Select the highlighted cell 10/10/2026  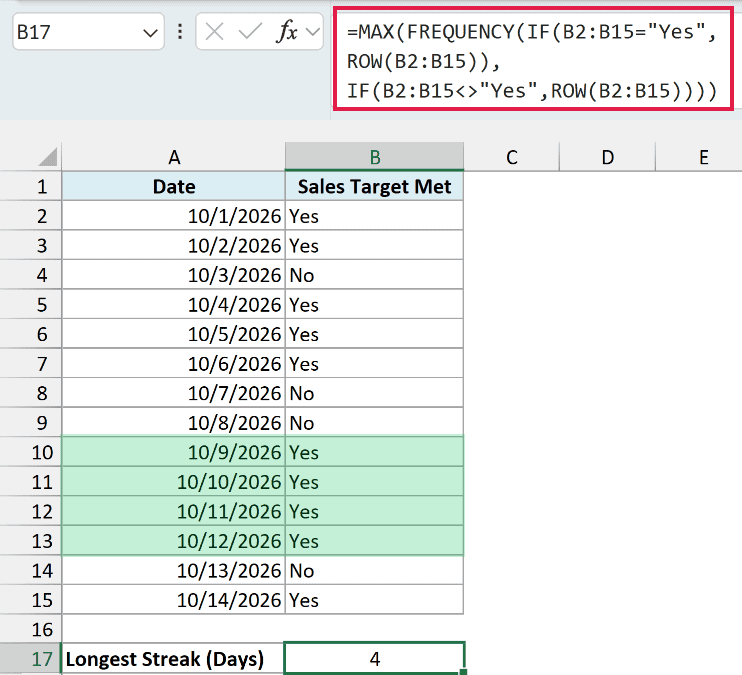pyautogui.click(x=174, y=481)
